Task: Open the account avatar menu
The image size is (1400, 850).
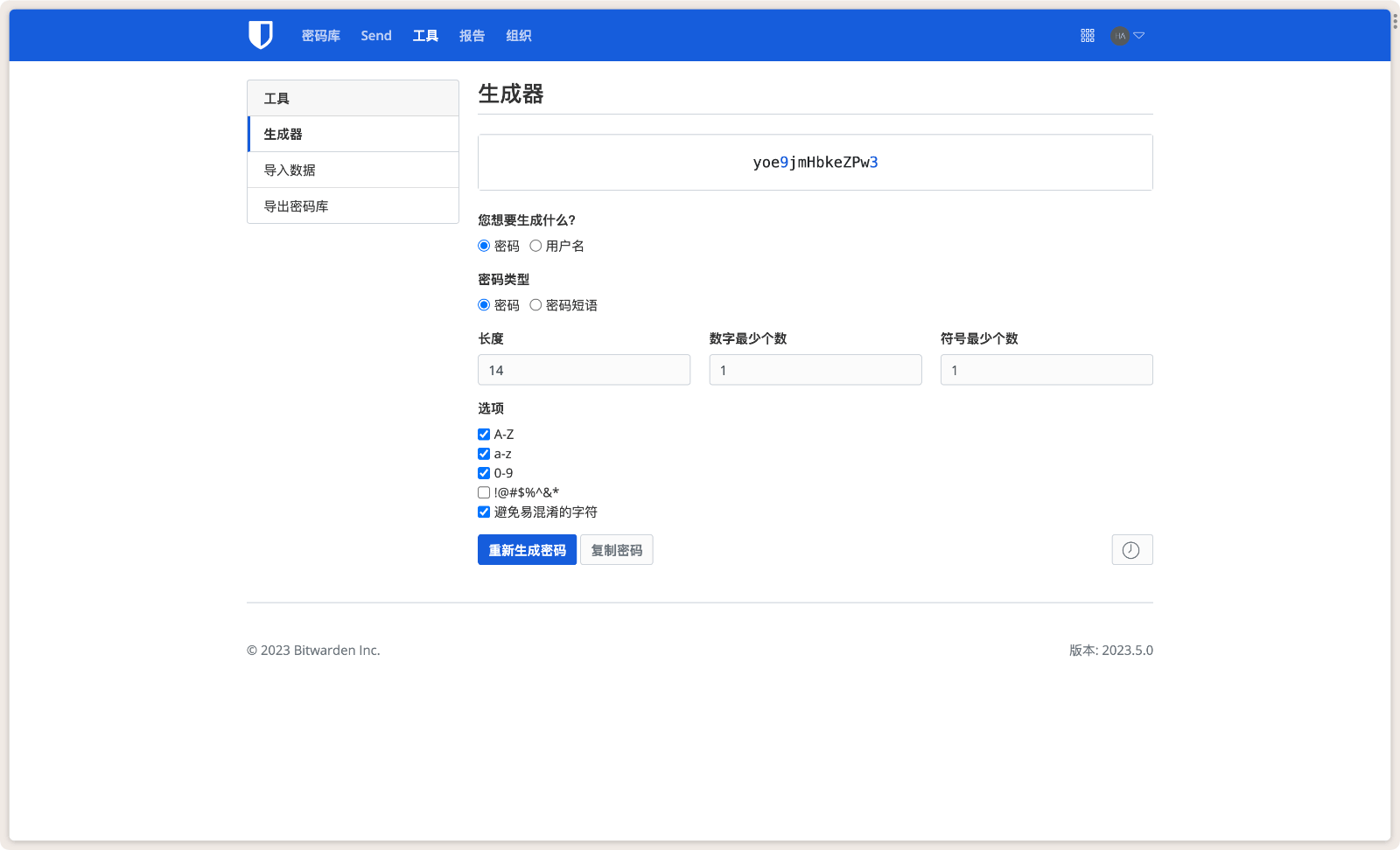Action: click(1120, 36)
